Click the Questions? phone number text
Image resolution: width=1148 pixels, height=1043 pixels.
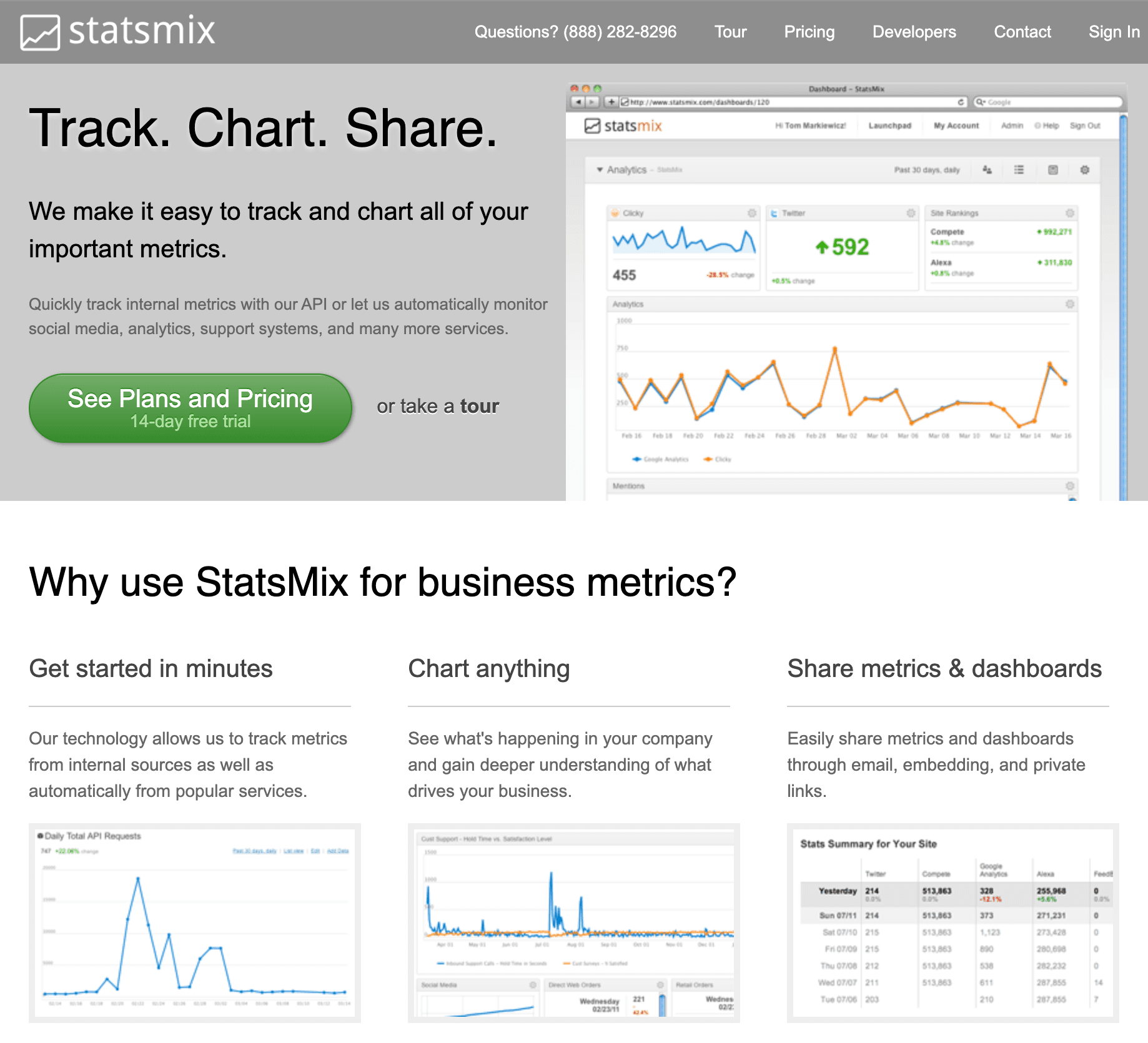tap(575, 32)
